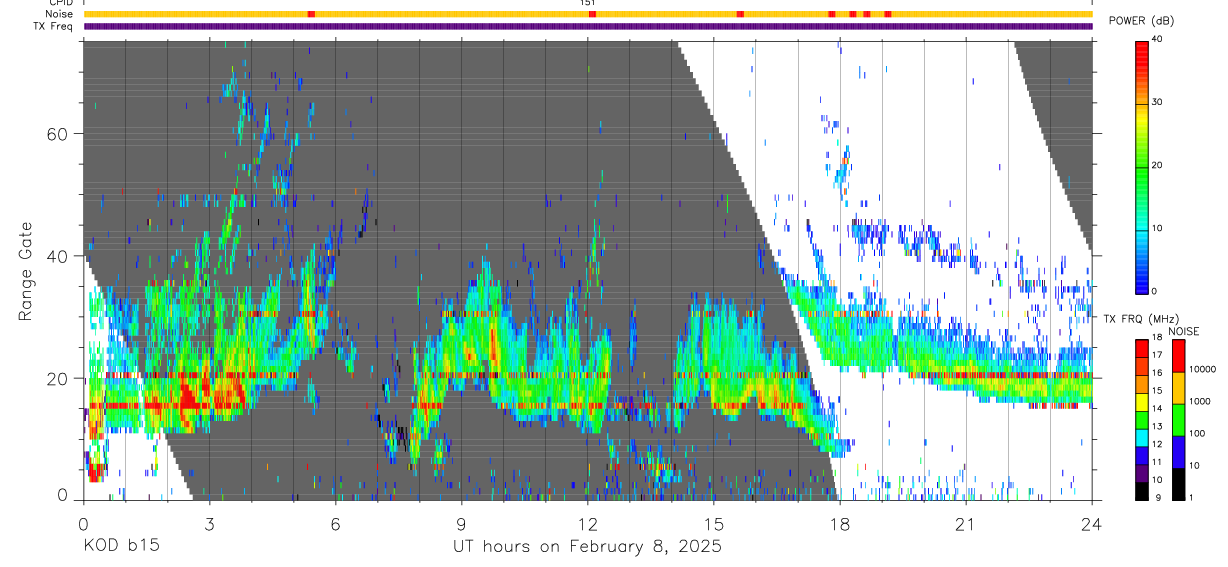Click the red noise marker near hour 12
This screenshot has width=1228, height=567.
point(592,14)
